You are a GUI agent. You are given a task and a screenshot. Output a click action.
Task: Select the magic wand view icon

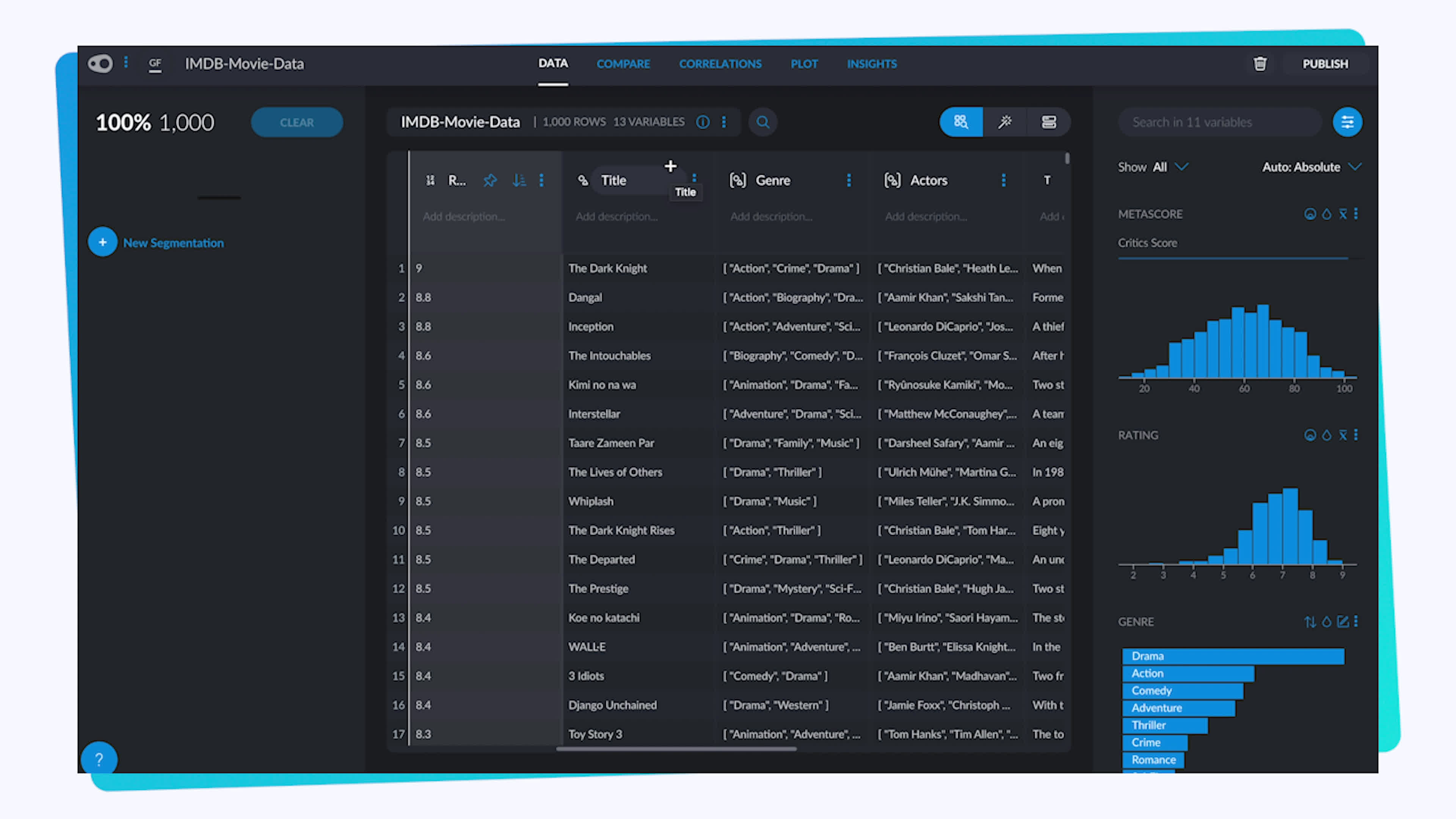(x=1004, y=122)
